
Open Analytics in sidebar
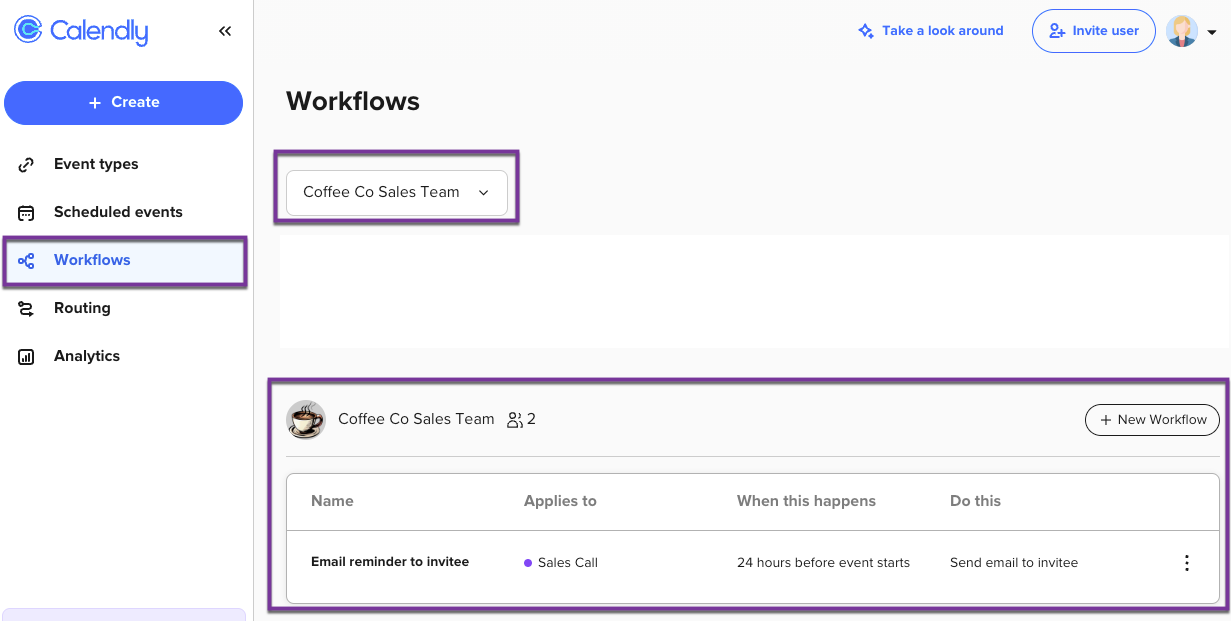(87, 356)
